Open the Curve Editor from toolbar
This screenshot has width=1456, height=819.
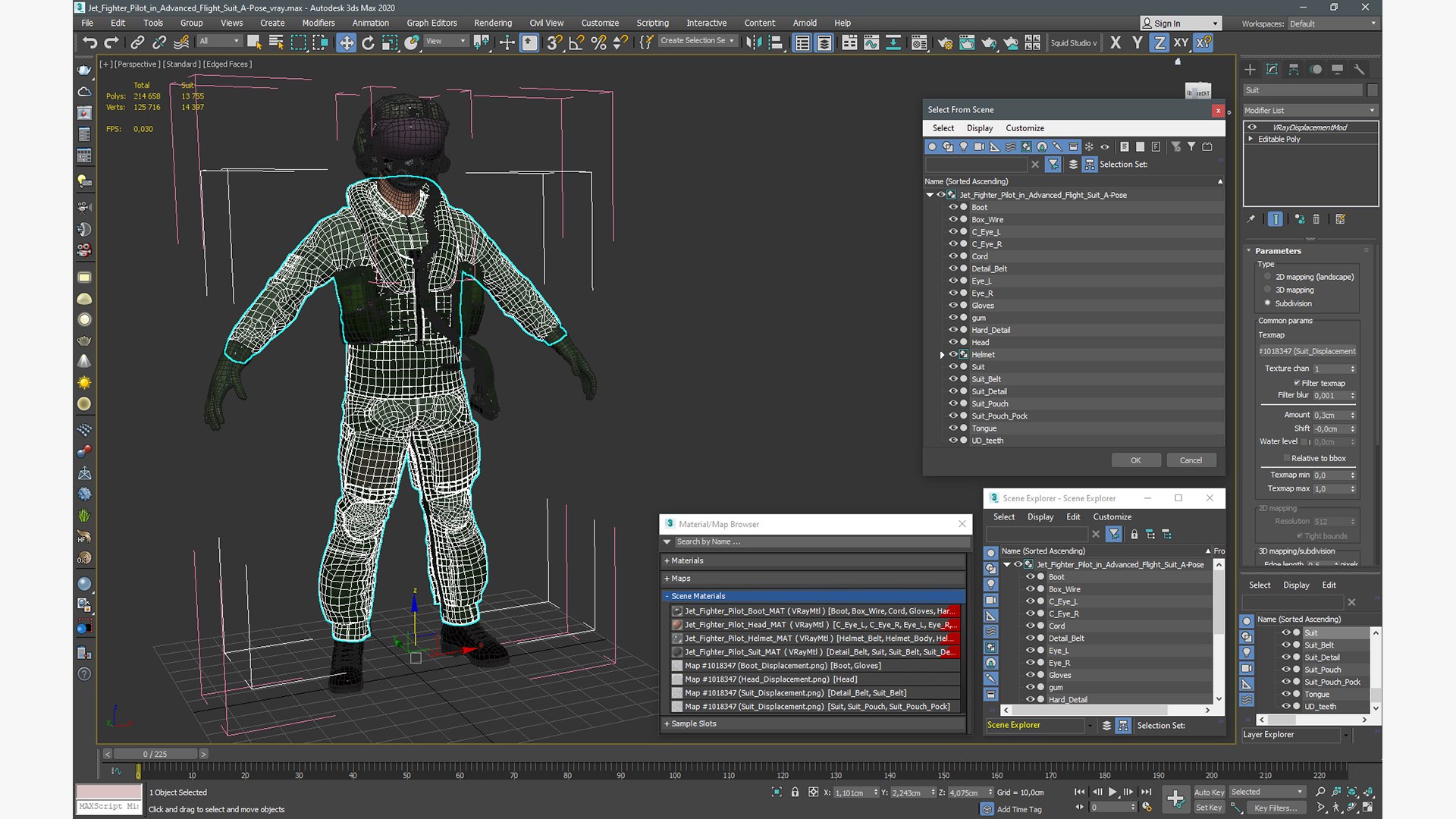coord(871,42)
